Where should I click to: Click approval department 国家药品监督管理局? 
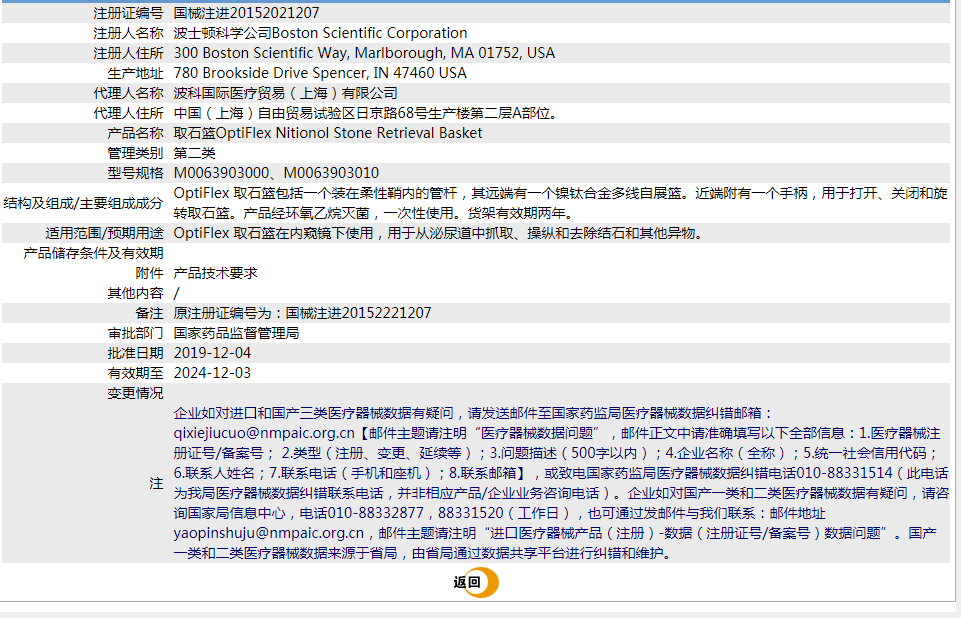coord(237,333)
